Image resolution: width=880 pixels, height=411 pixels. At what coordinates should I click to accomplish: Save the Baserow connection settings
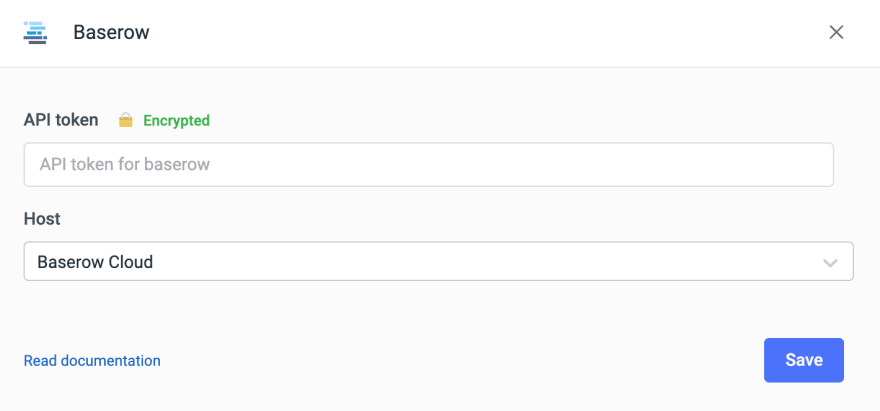[803, 360]
